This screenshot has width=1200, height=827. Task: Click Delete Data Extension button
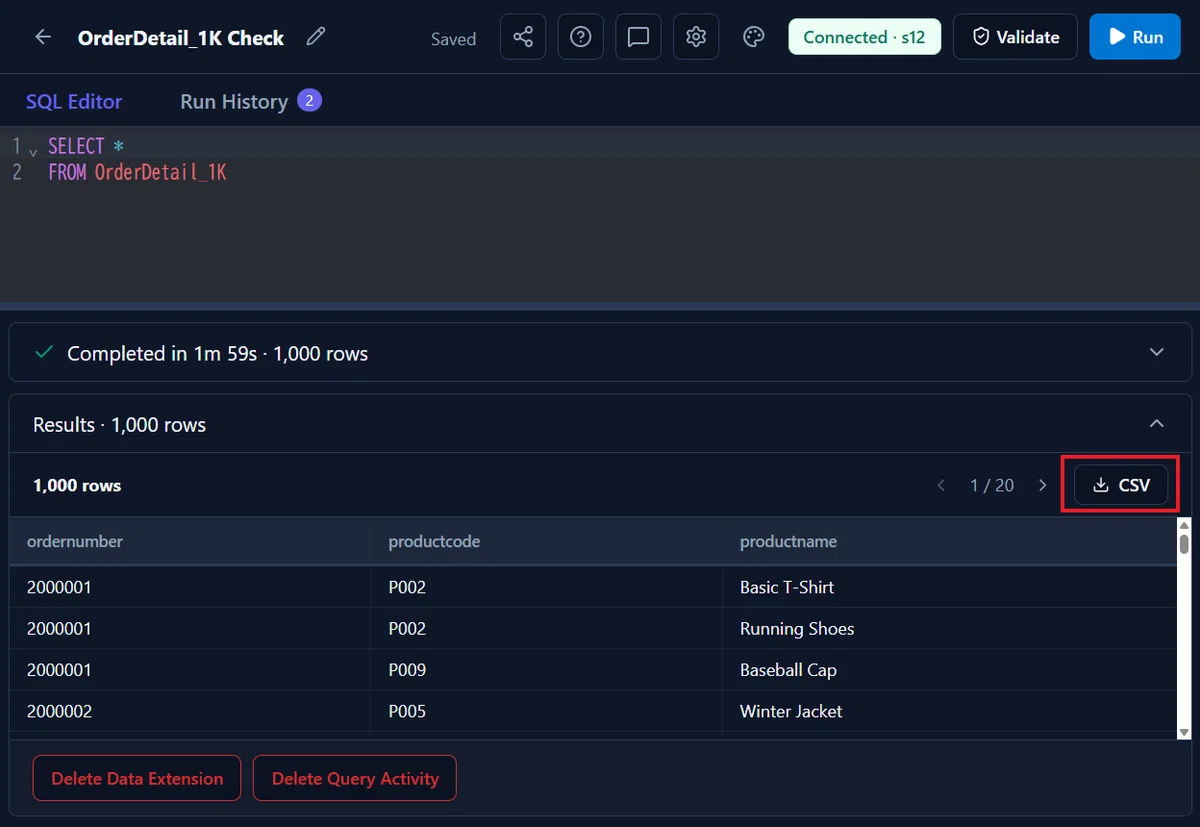[x=137, y=778]
